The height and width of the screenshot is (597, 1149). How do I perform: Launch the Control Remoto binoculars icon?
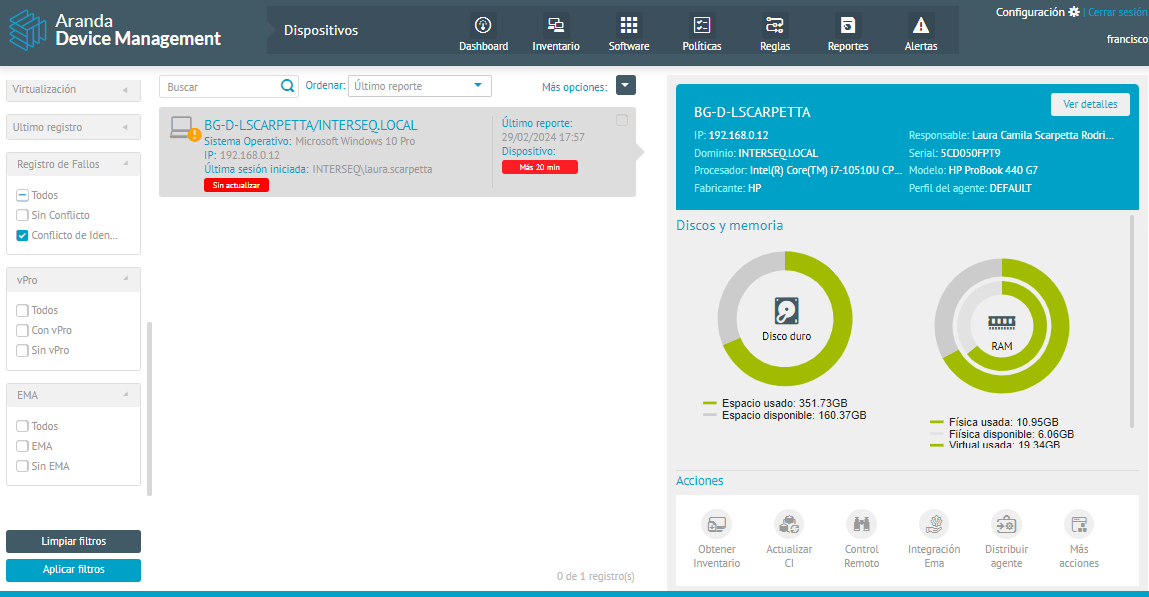(861, 524)
